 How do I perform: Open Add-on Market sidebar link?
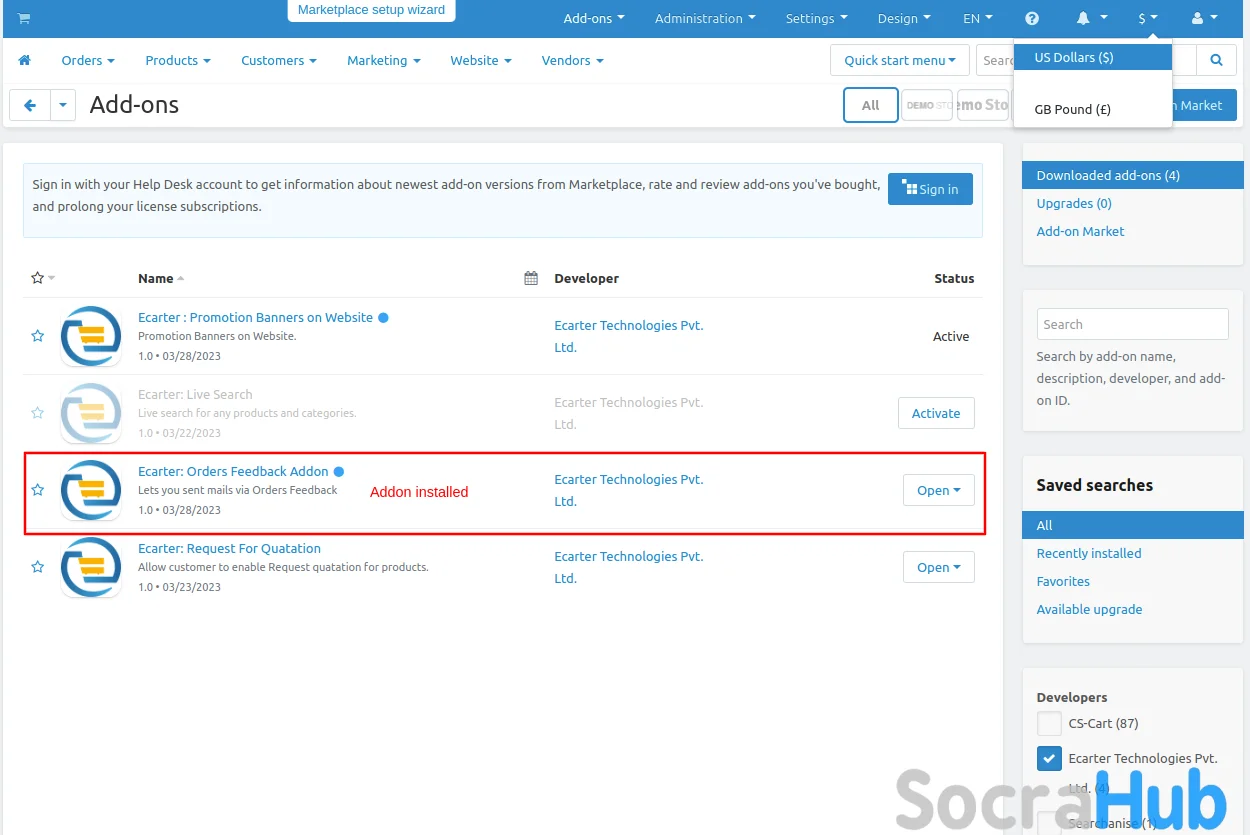[1080, 231]
